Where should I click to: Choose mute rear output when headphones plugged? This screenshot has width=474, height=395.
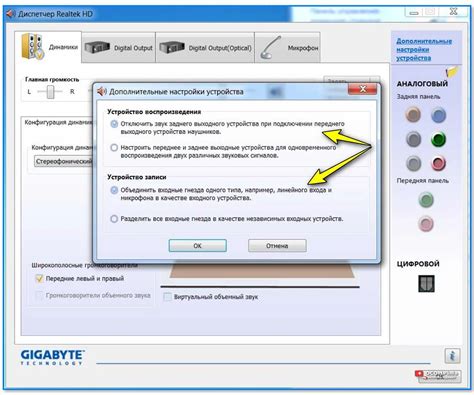point(114,124)
